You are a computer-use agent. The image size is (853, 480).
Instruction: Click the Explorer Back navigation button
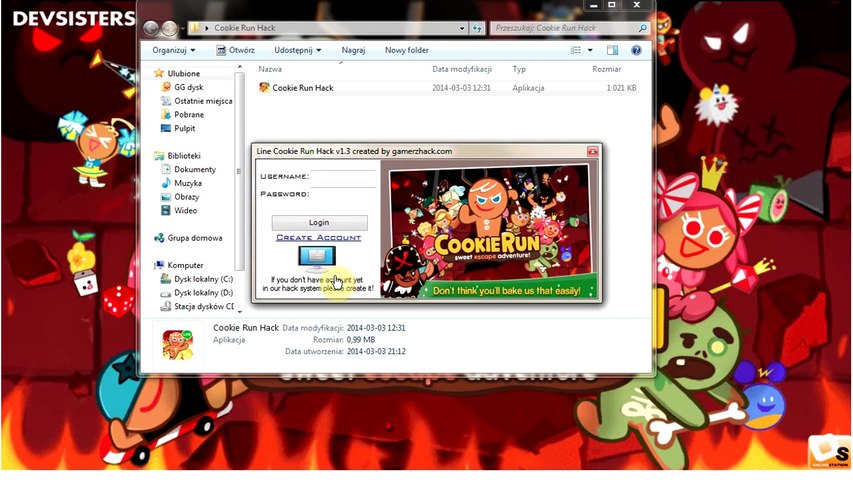pyautogui.click(x=151, y=28)
